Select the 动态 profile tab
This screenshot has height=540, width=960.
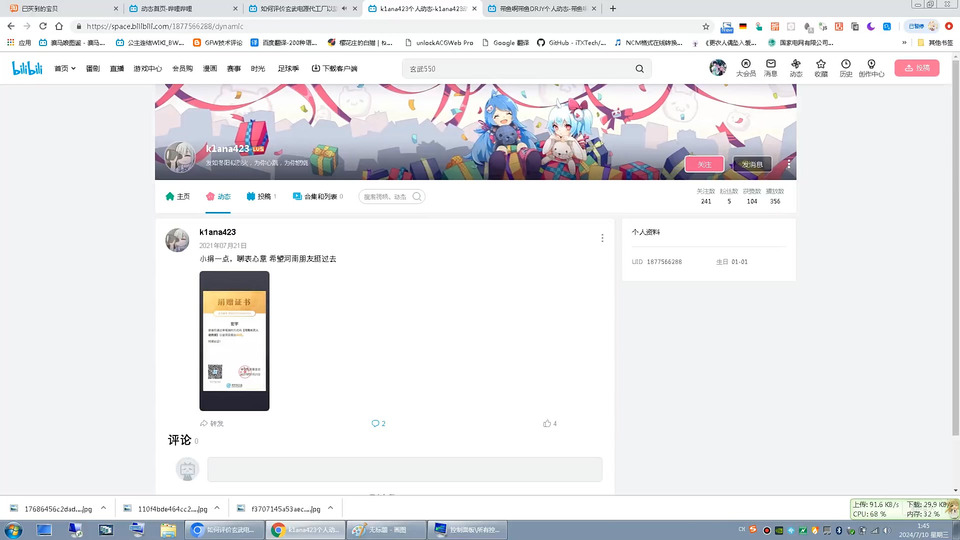tap(218, 197)
